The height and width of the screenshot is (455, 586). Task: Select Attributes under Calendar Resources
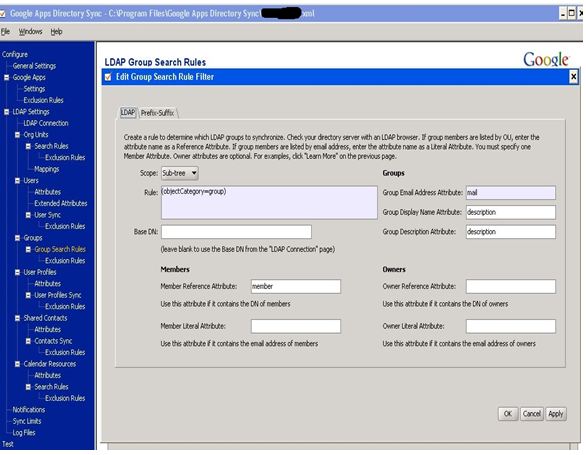(47, 375)
